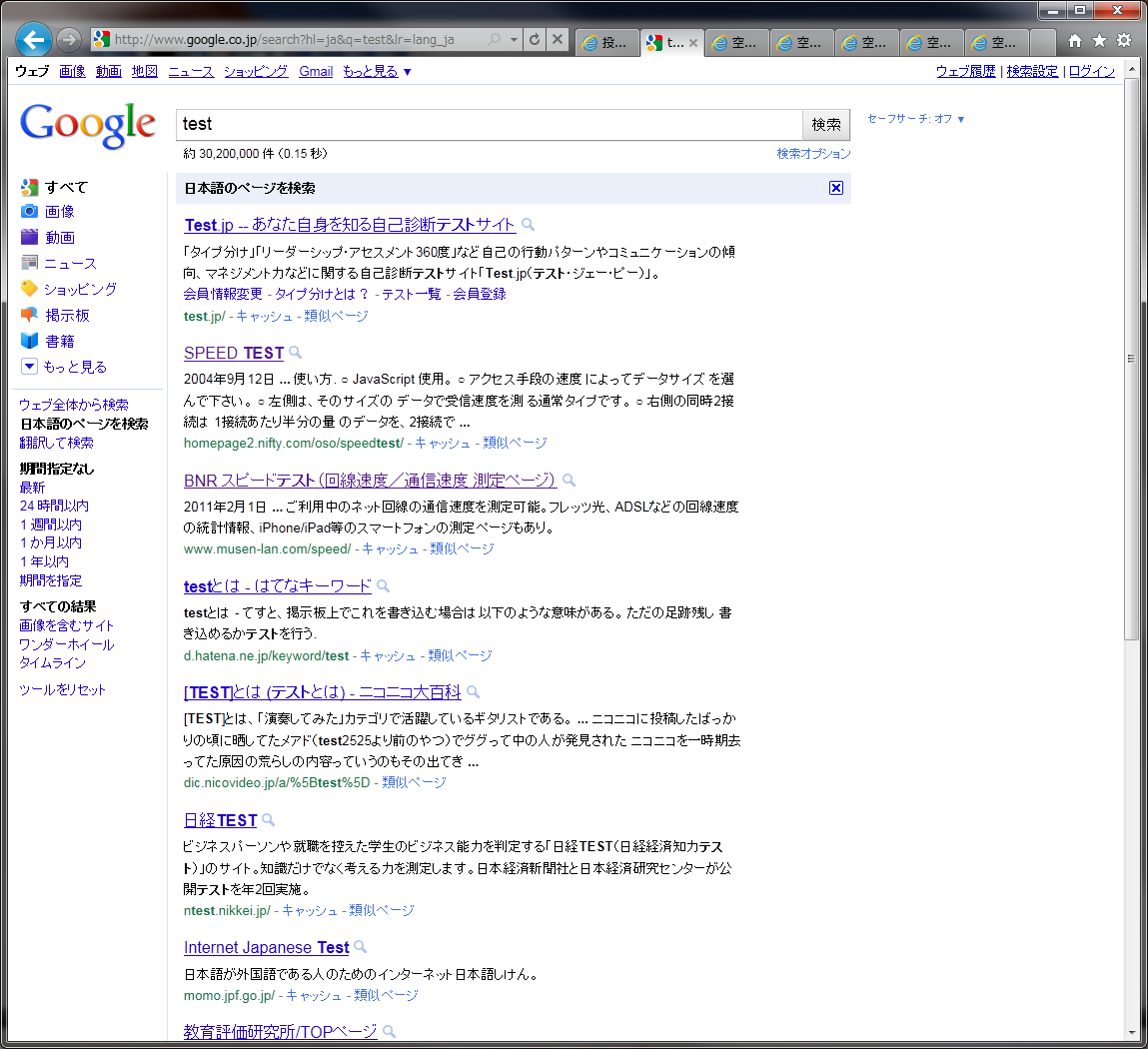Filter results to 24 時間以内

click(x=54, y=506)
